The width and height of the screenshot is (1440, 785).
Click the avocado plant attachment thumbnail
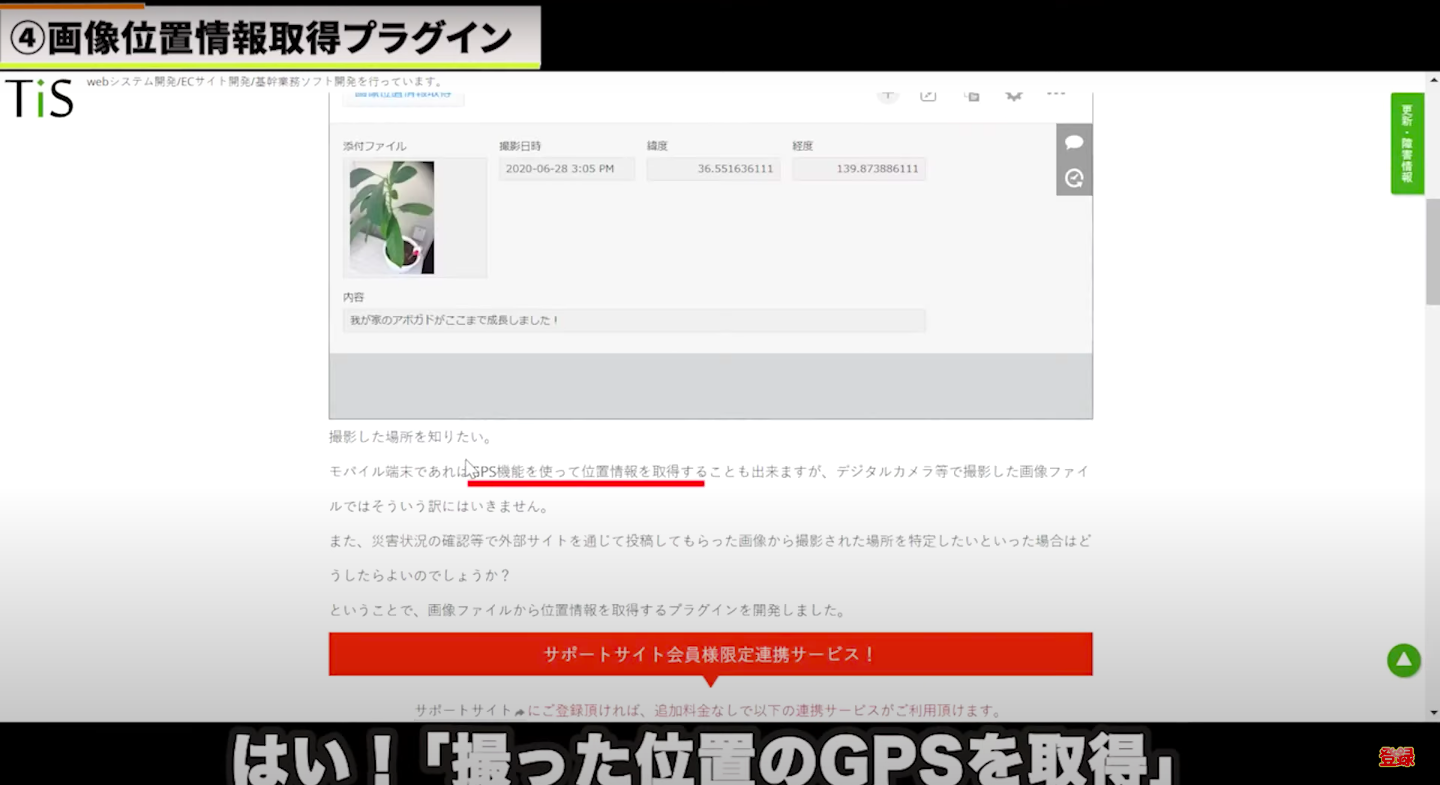click(392, 217)
